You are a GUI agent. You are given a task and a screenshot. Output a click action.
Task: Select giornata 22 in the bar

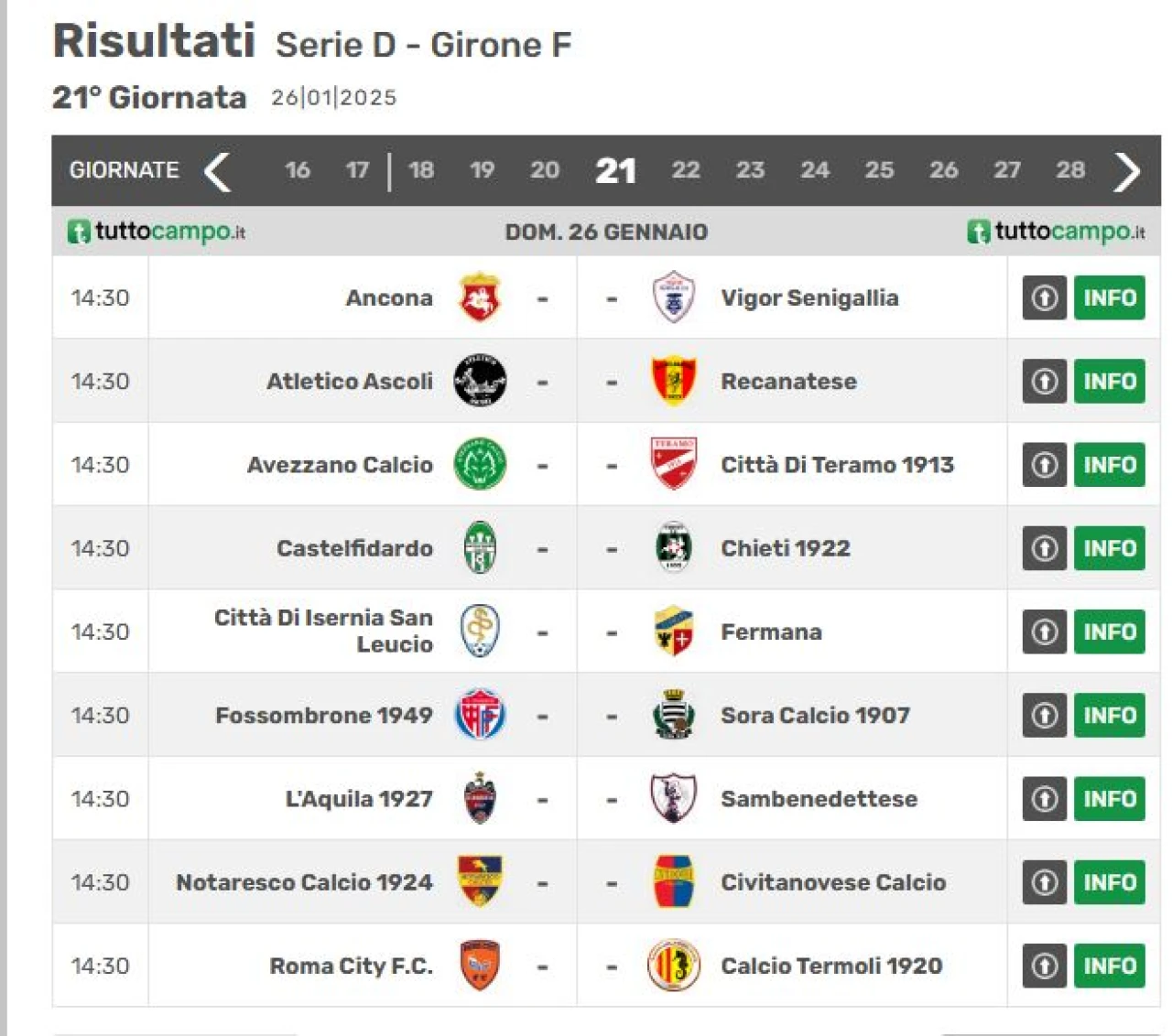(686, 170)
